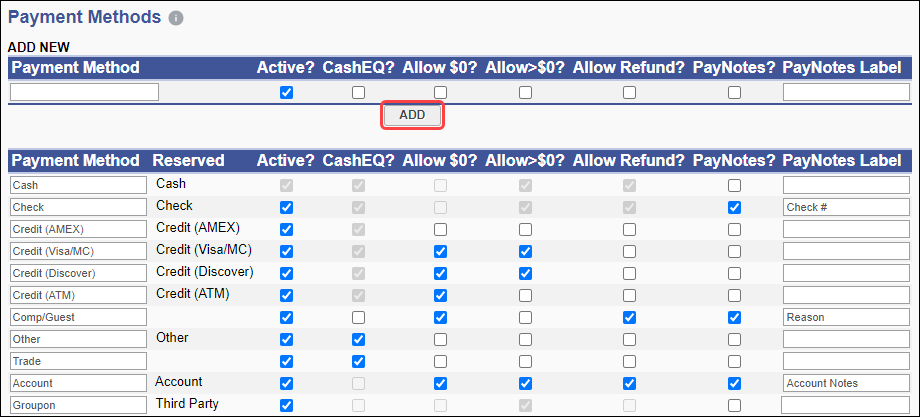
Task: Uncheck Allow>$0 for Credit (Discover)
Action: point(525,273)
